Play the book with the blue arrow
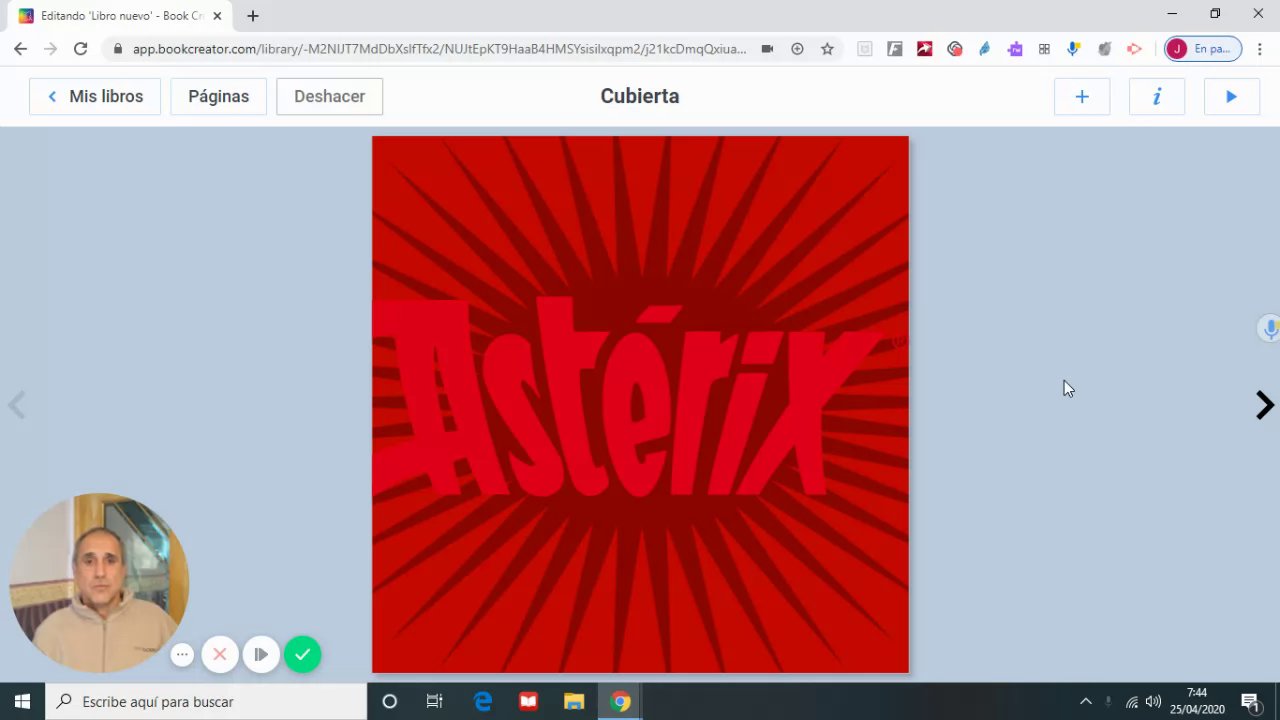The width and height of the screenshot is (1280, 720). (1231, 96)
